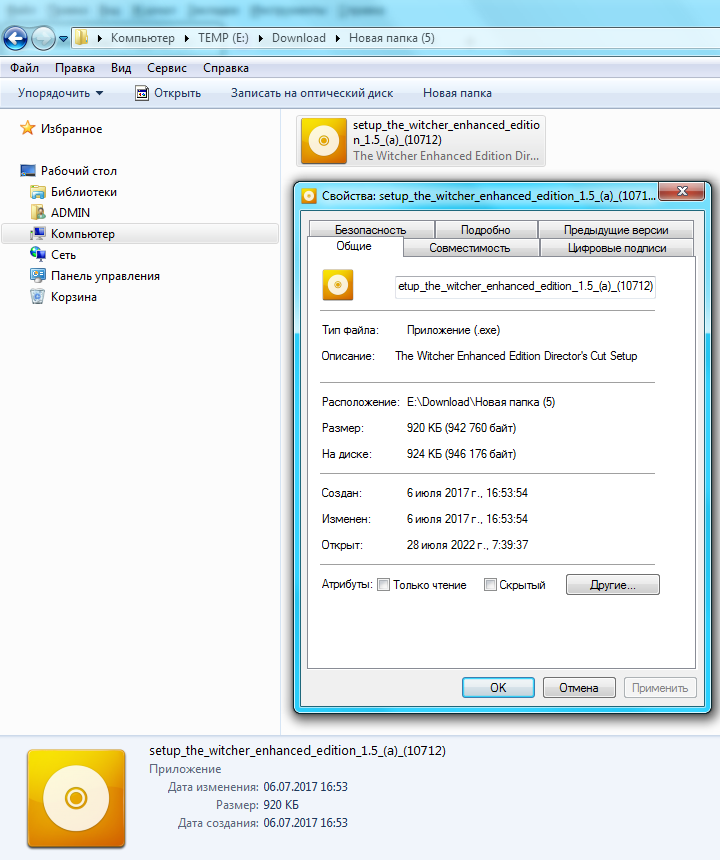720x860 pixels.
Task: Toggle Скрытый checkbox
Action: (x=490, y=585)
